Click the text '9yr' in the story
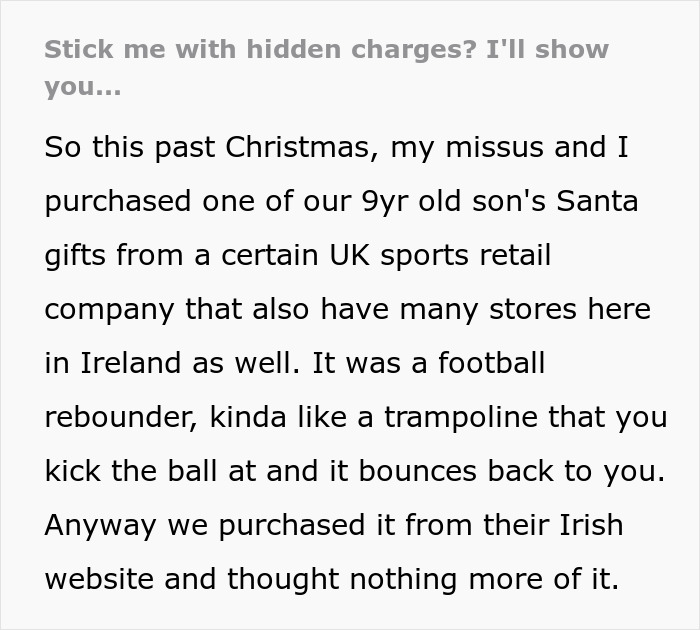 [x=383, y=201]
